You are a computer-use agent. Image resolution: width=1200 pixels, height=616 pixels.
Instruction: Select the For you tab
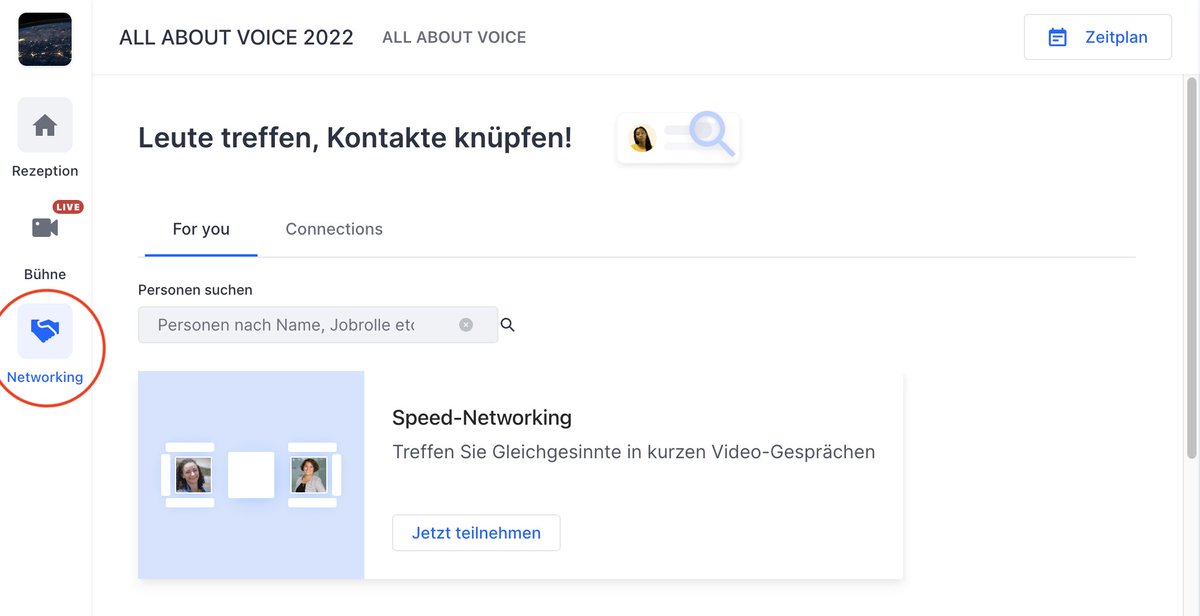pos(200,229)
